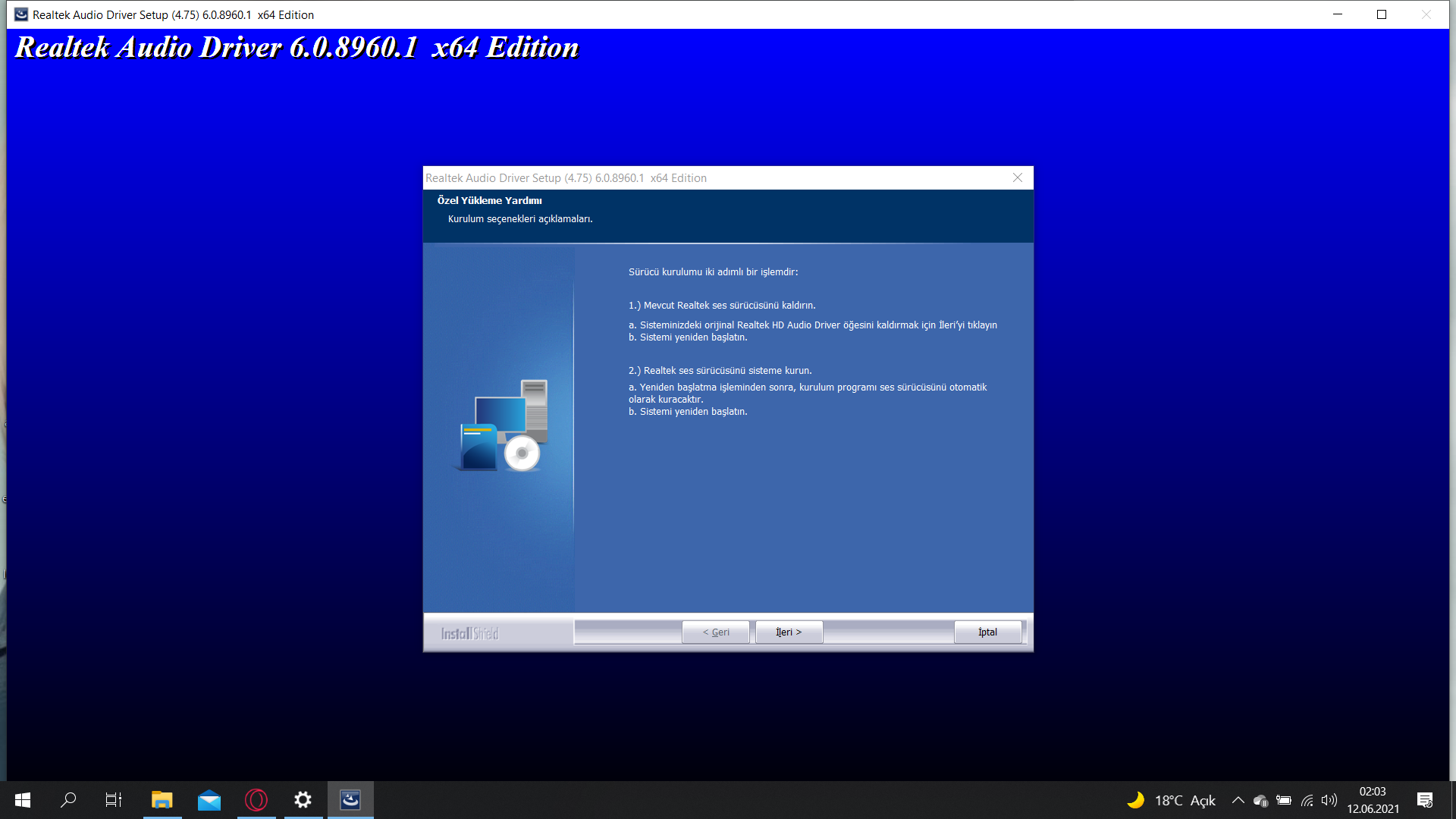Click the InstallShield logo
Screen dimensions: 1456x819
pyautogui.click(x=469, y=633)
